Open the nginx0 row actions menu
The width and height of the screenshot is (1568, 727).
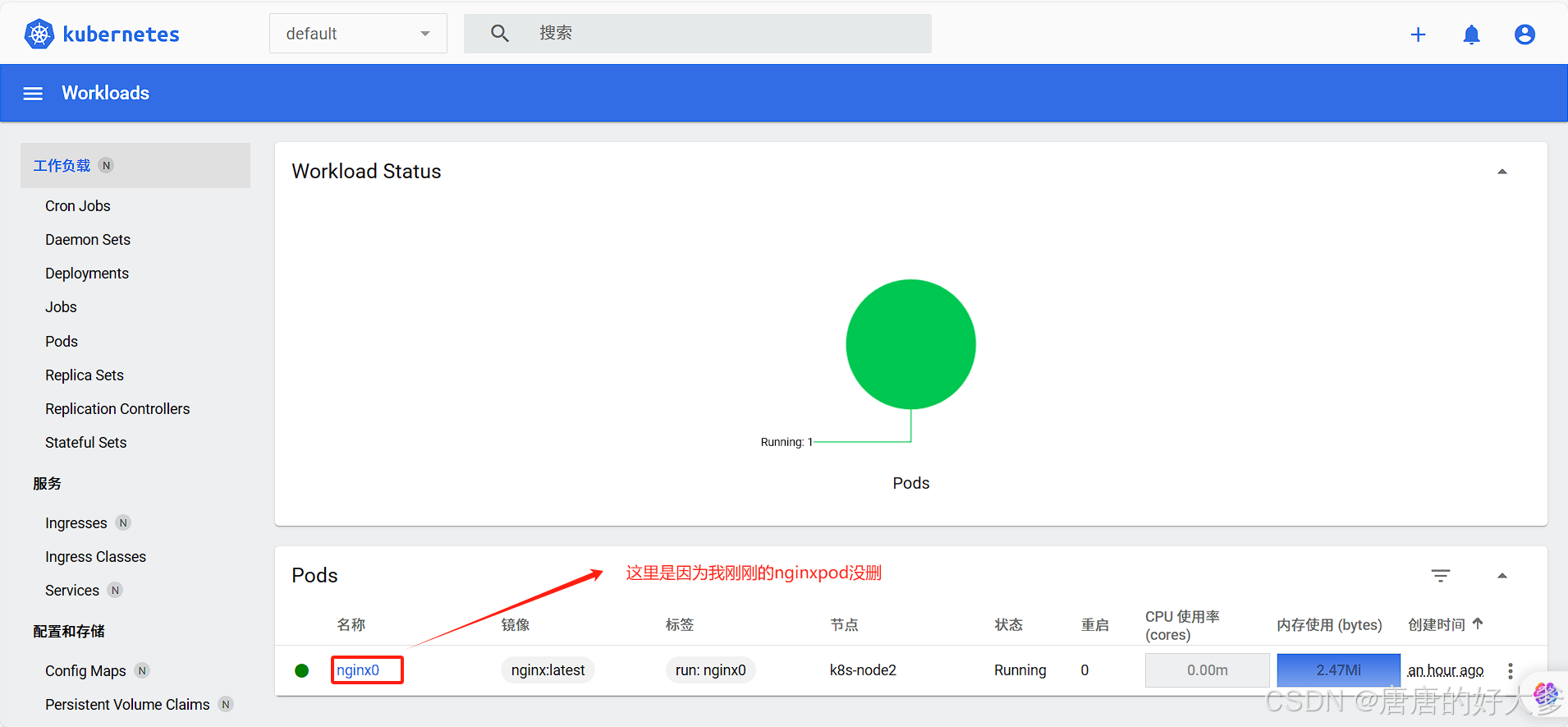[1510, 671]
